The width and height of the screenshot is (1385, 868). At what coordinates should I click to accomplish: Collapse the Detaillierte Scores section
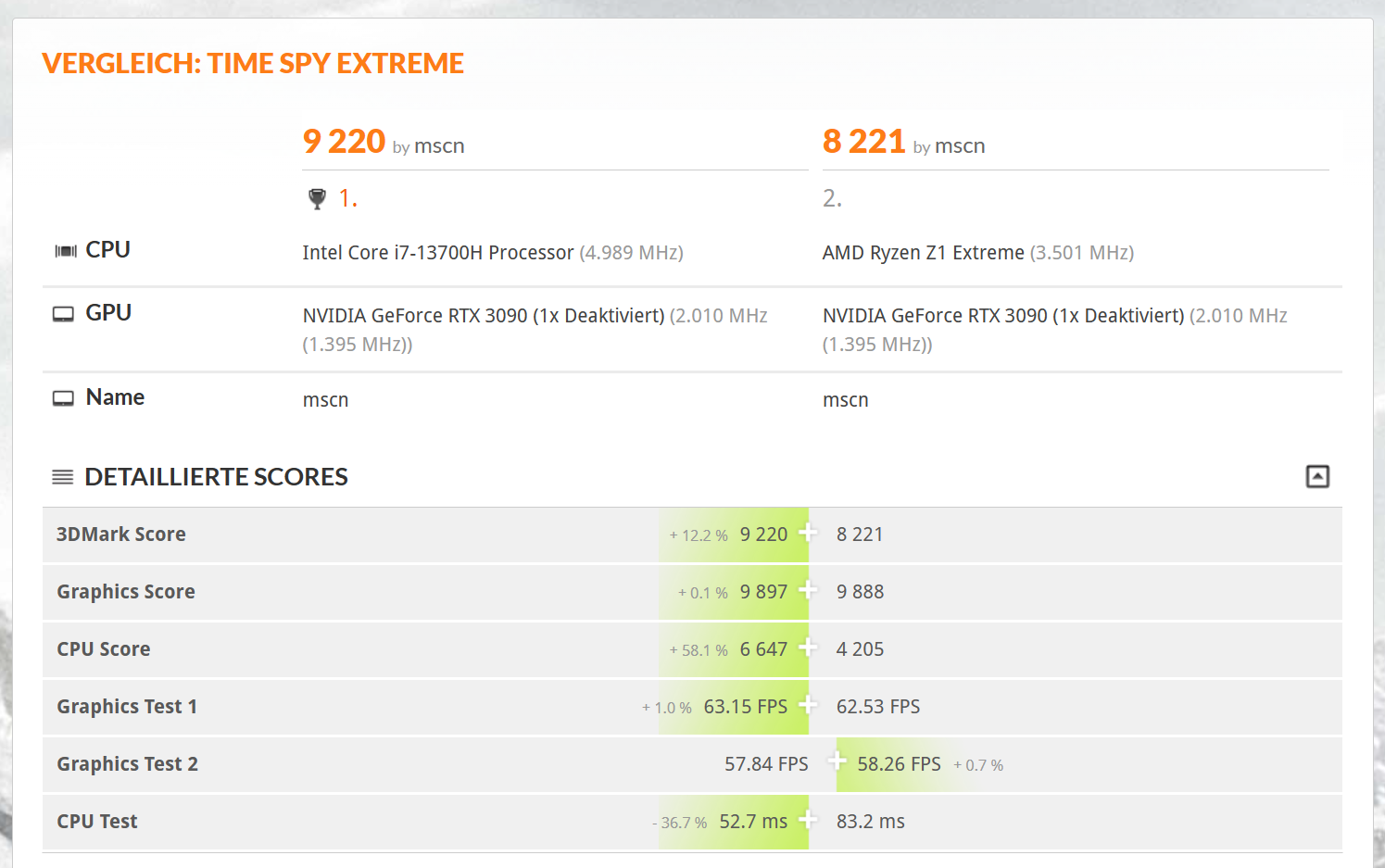pyautogui.click(x=1317, y=476)
